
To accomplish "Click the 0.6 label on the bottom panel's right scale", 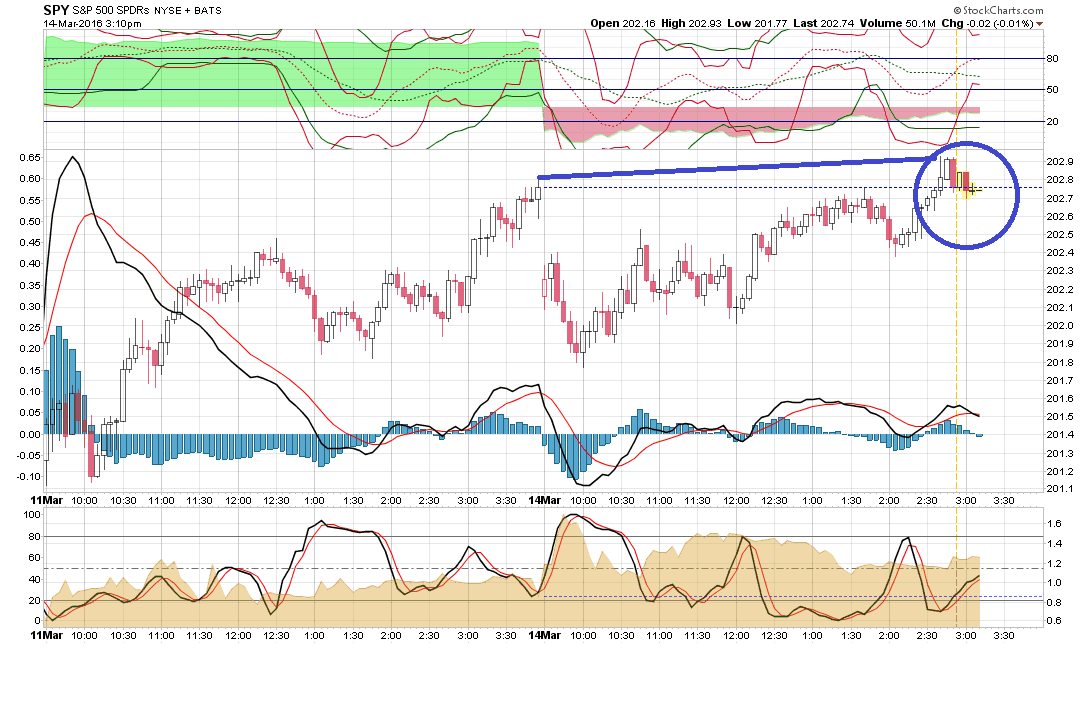I will coord(1054,621).
